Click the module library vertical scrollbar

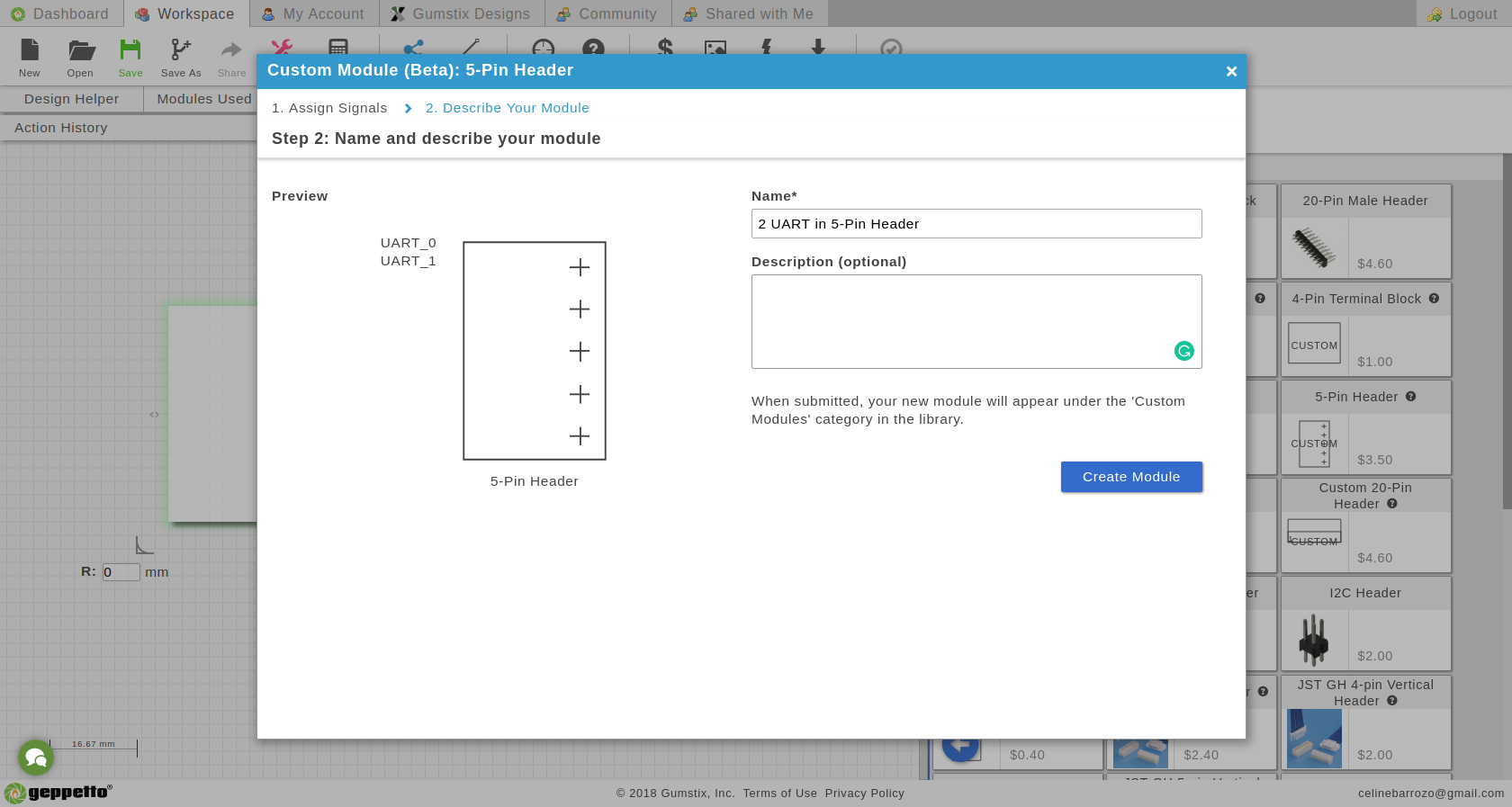point(1507,333)
